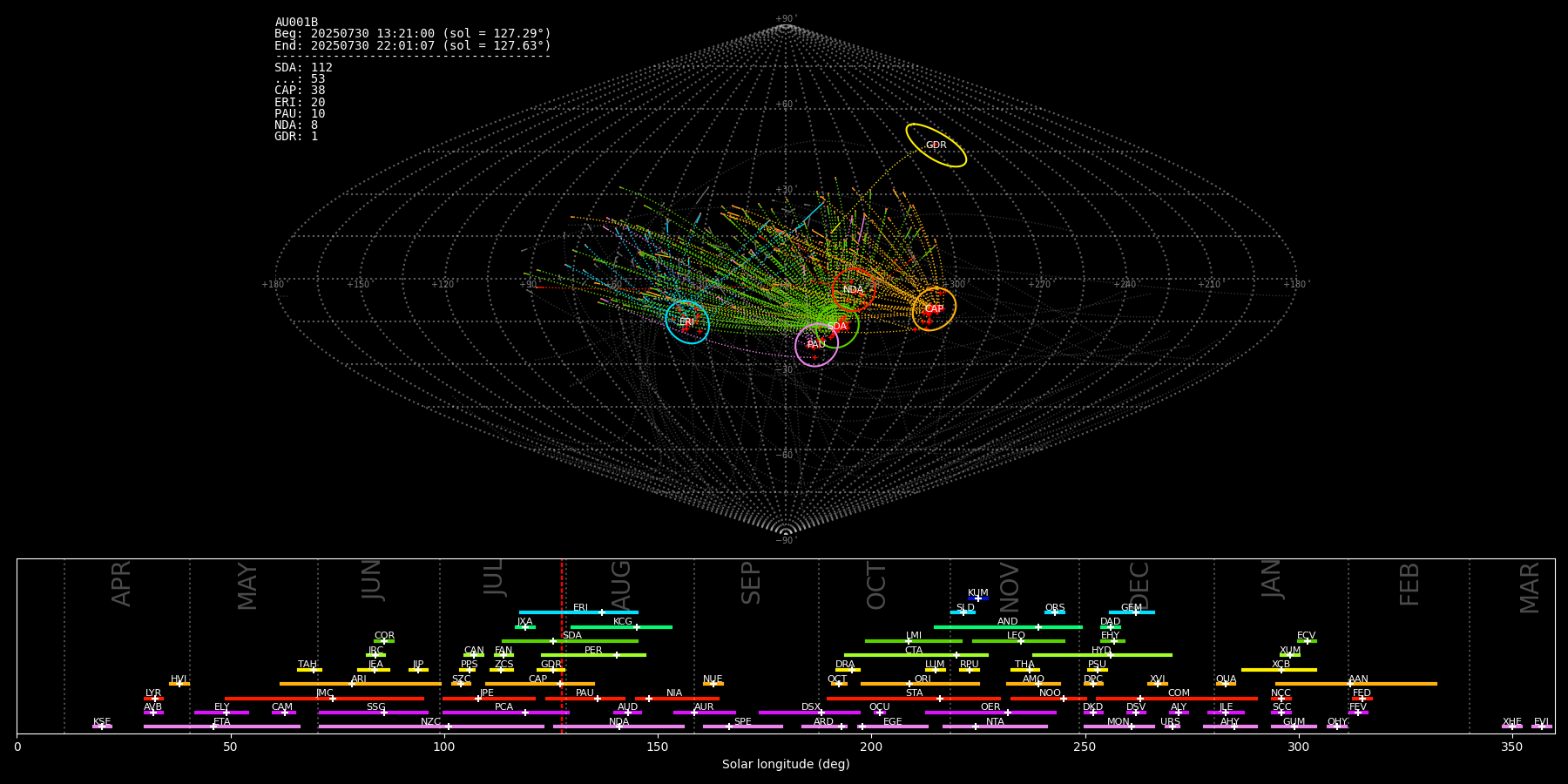The image size is (1568, 784).
Task: Click the pink NTA shower bar in timeline
Action: click(x=995, y=727)
